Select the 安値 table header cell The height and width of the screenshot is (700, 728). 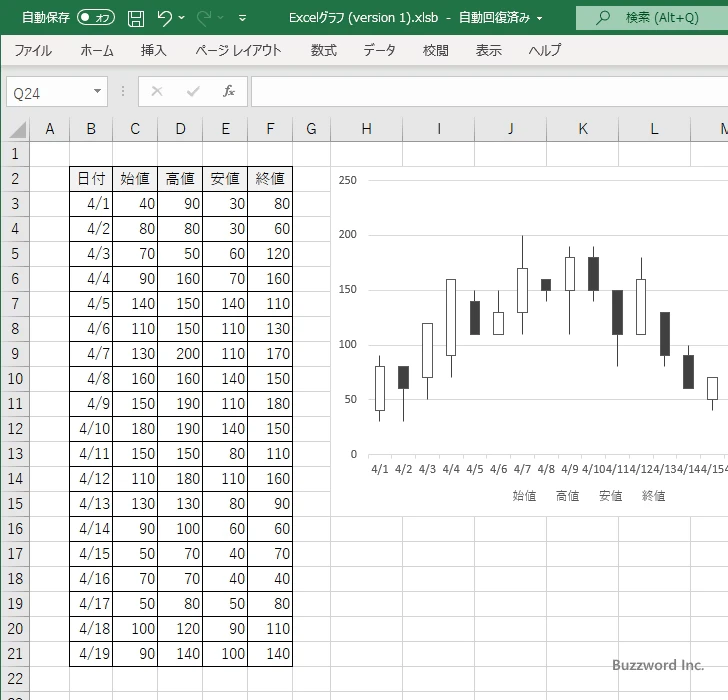[x=225, y=179]
